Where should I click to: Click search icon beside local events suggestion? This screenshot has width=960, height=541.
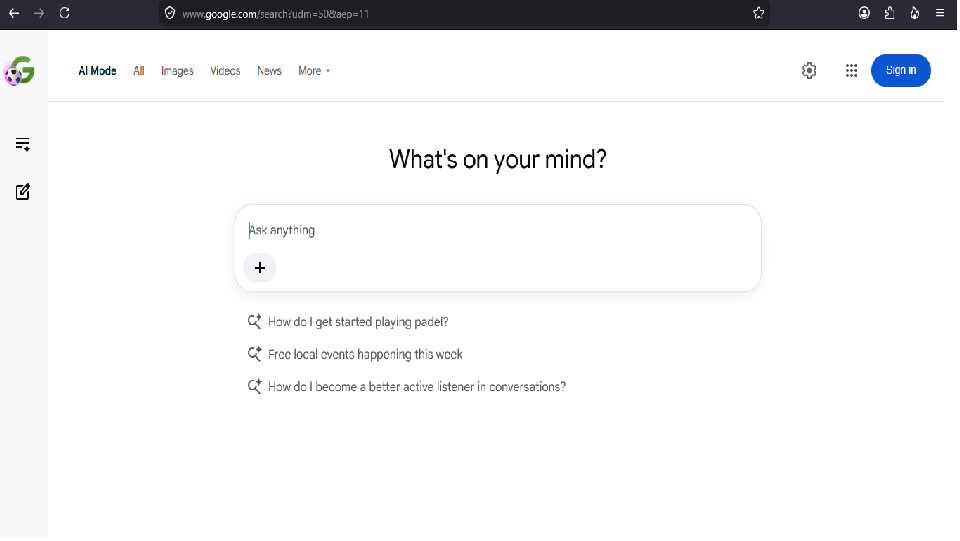pyautogui.click(x=255, y=354)
